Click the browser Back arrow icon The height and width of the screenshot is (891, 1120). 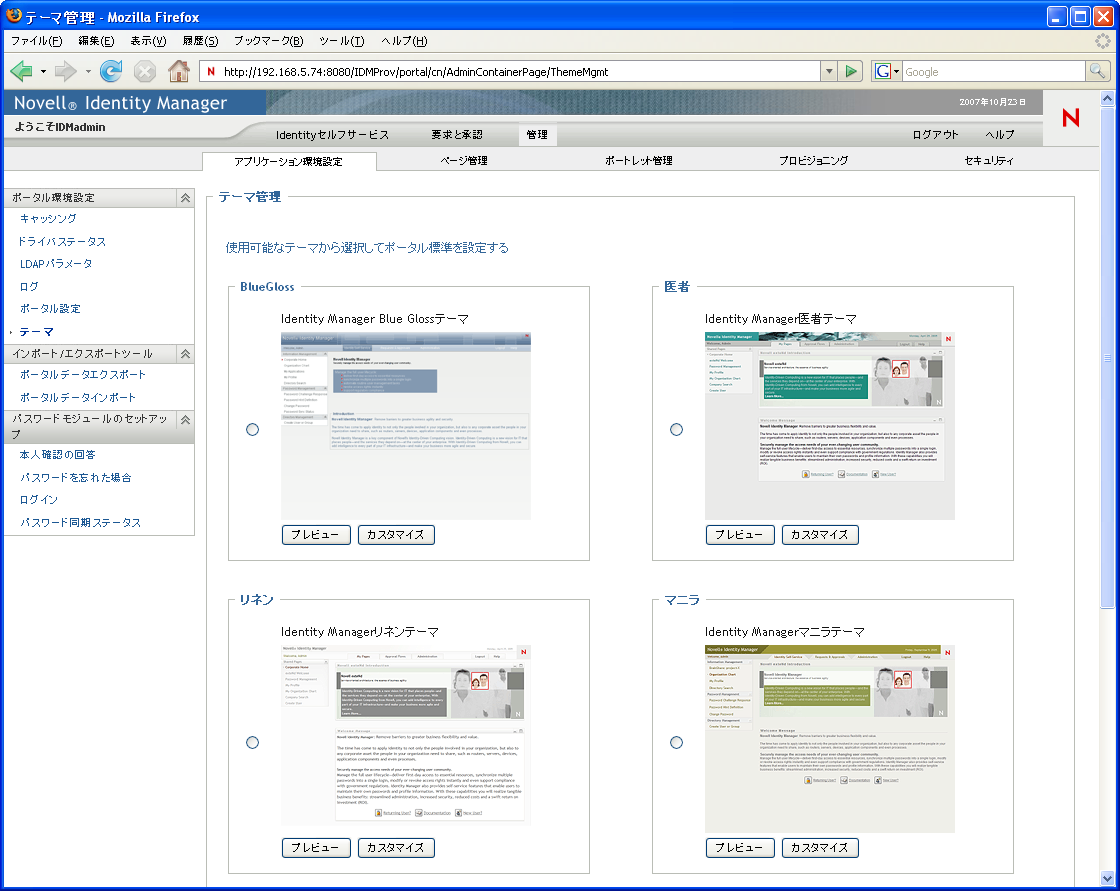pyautogui.click(x=21, y=71)
